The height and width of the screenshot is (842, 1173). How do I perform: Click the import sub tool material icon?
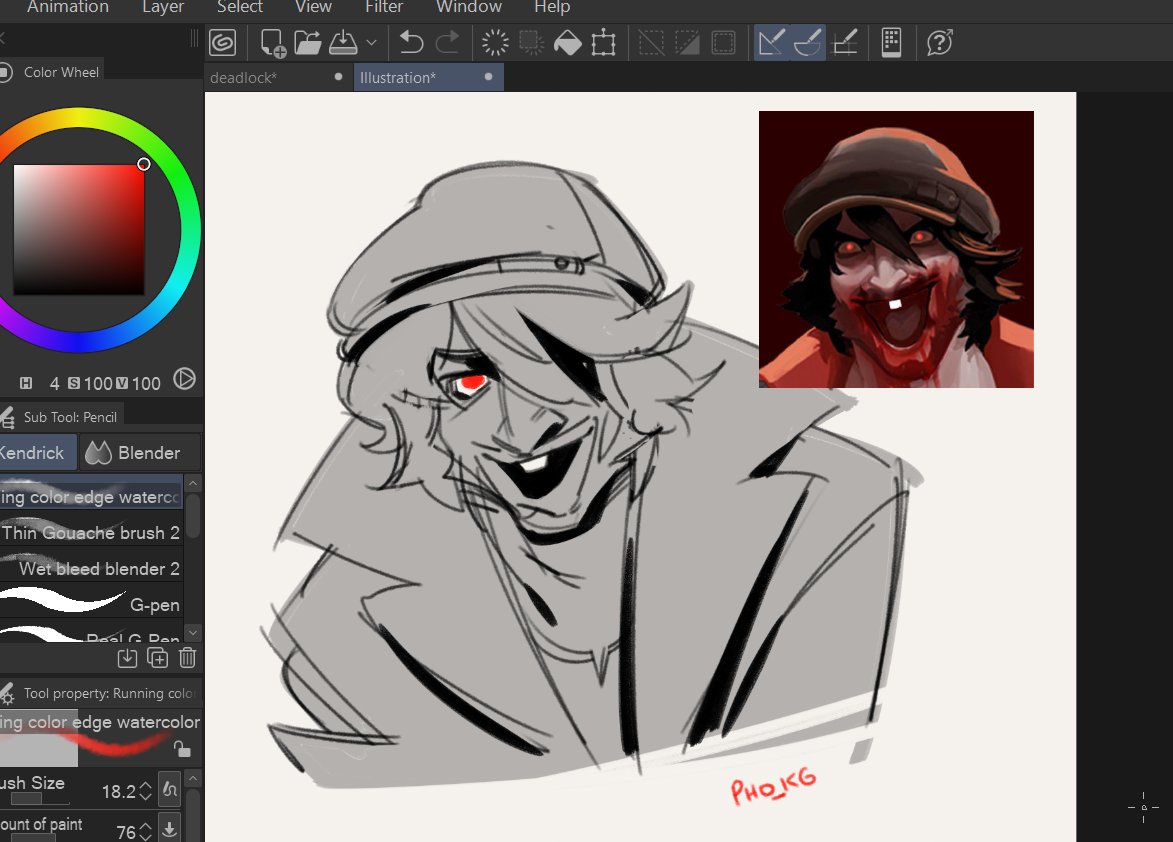[x=127, y=658]
